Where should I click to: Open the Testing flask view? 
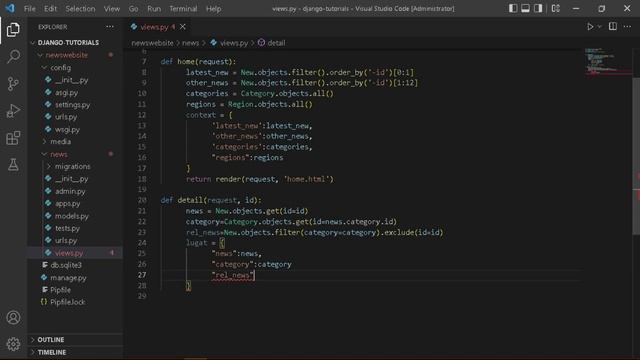pyautogui.click(x=13, y=165)
